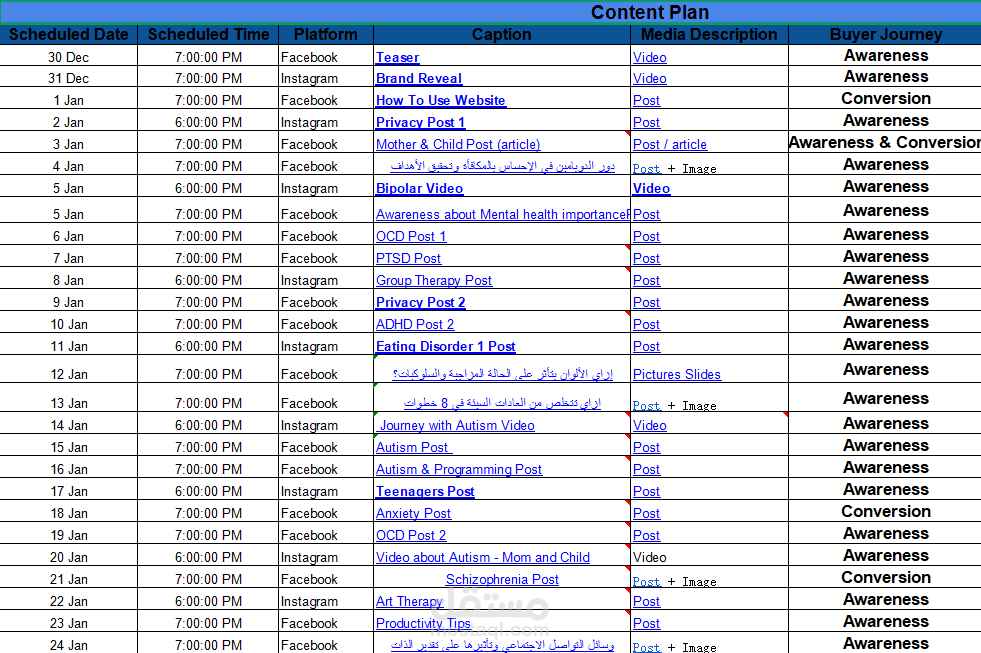Select the Media Description column header
Image resolution: width=981 pixels, height=653 pixels.
click(x=709, y=34)
